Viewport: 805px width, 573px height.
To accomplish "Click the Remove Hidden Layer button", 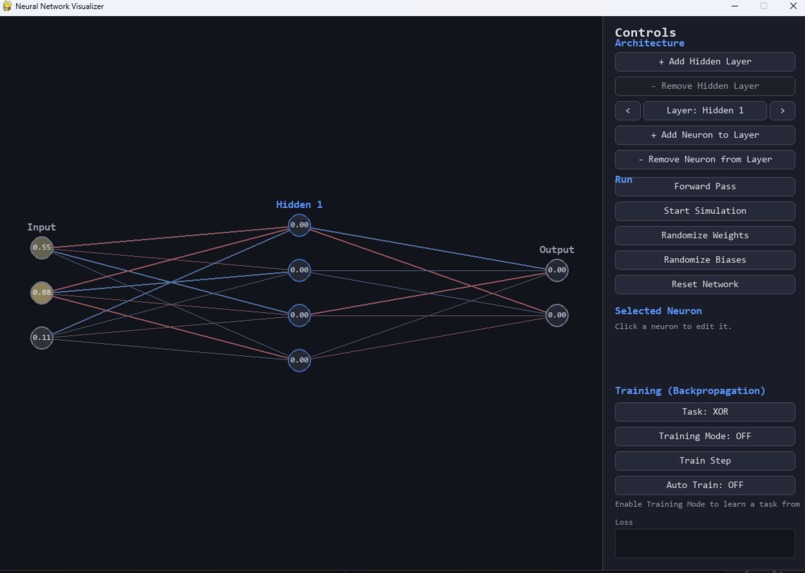I will pyautogui.click(x=705, y=86).
